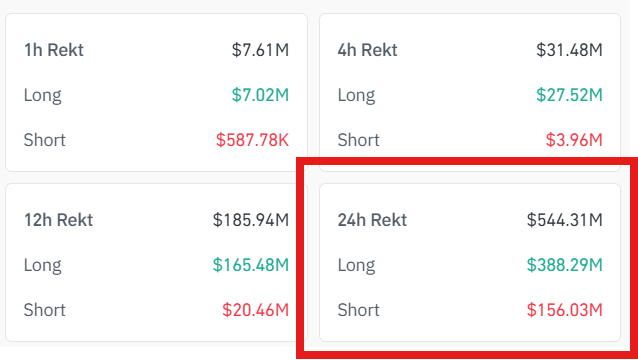Image resolution: width=638 pixels, height=360 pixels.
Task: Click the 12h Rekt card title
Action: point(59,220)
